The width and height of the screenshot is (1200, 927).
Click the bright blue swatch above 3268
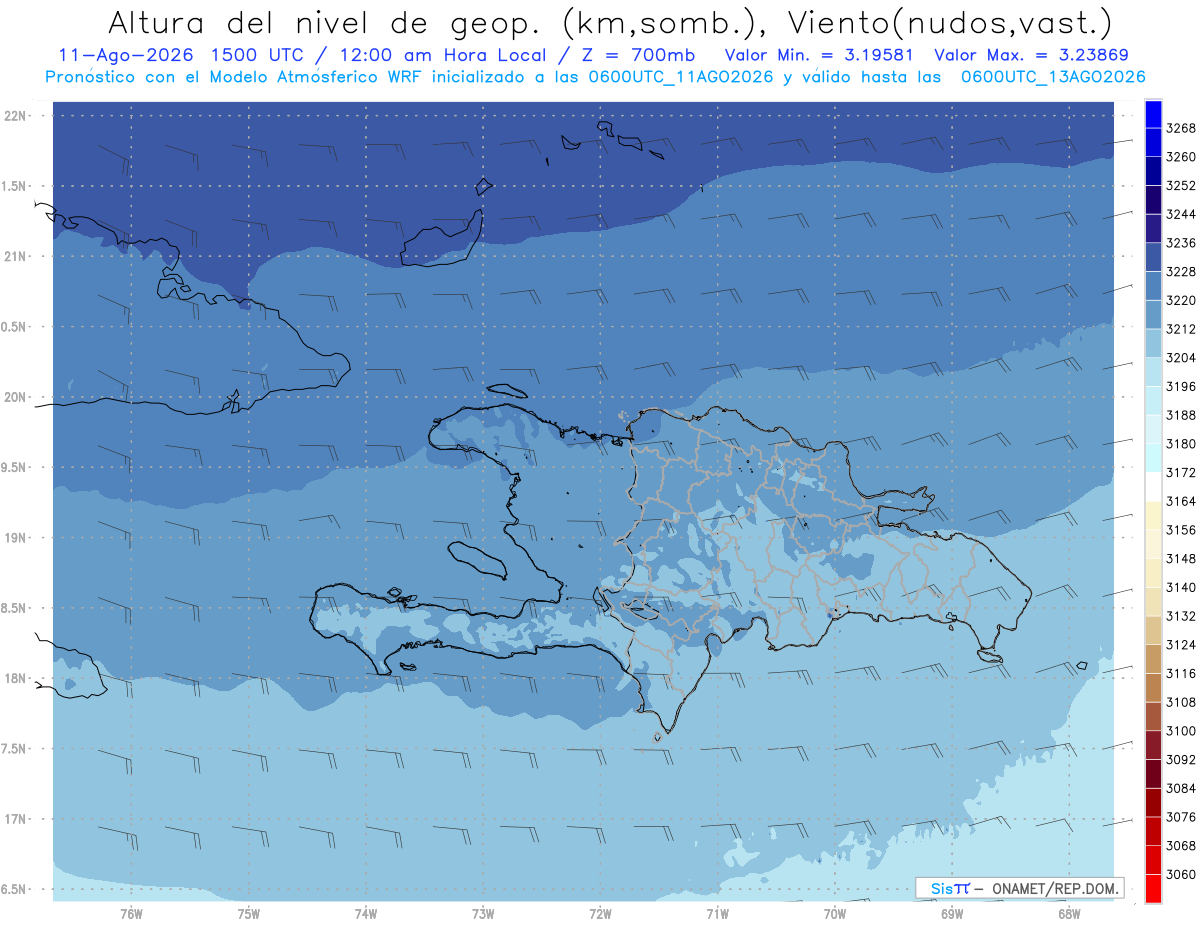point(1153,114)
